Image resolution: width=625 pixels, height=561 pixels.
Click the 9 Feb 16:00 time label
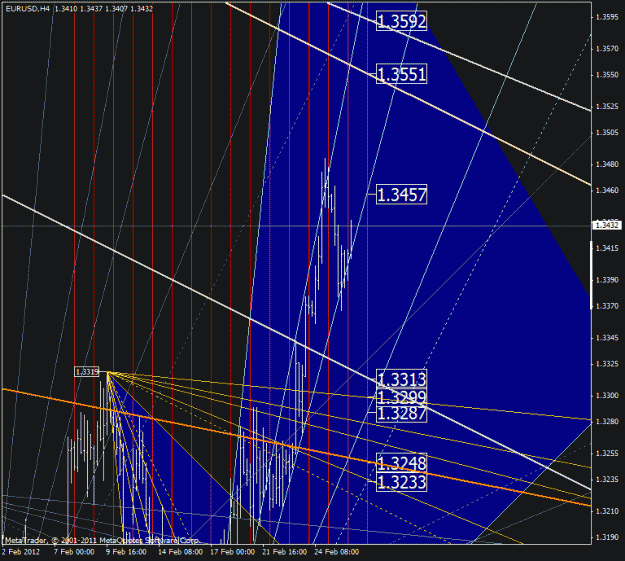coord(126,552)
